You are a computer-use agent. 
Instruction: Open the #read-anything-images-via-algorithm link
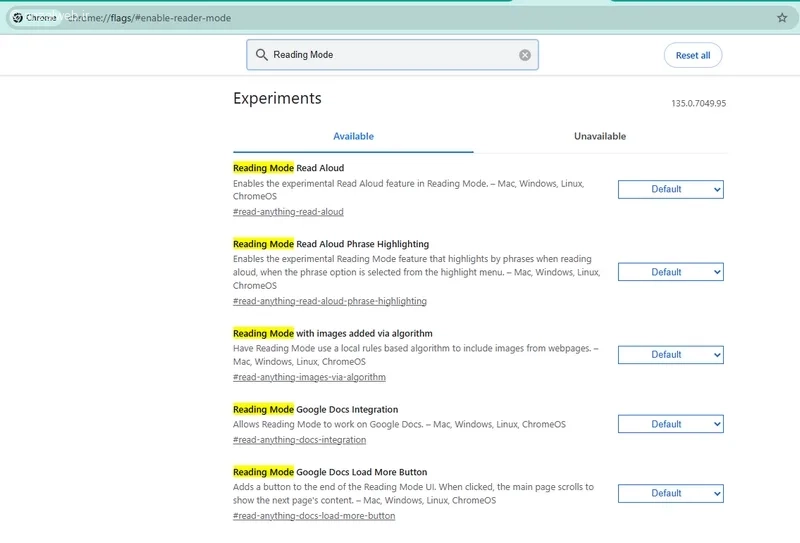click(309, 377)
